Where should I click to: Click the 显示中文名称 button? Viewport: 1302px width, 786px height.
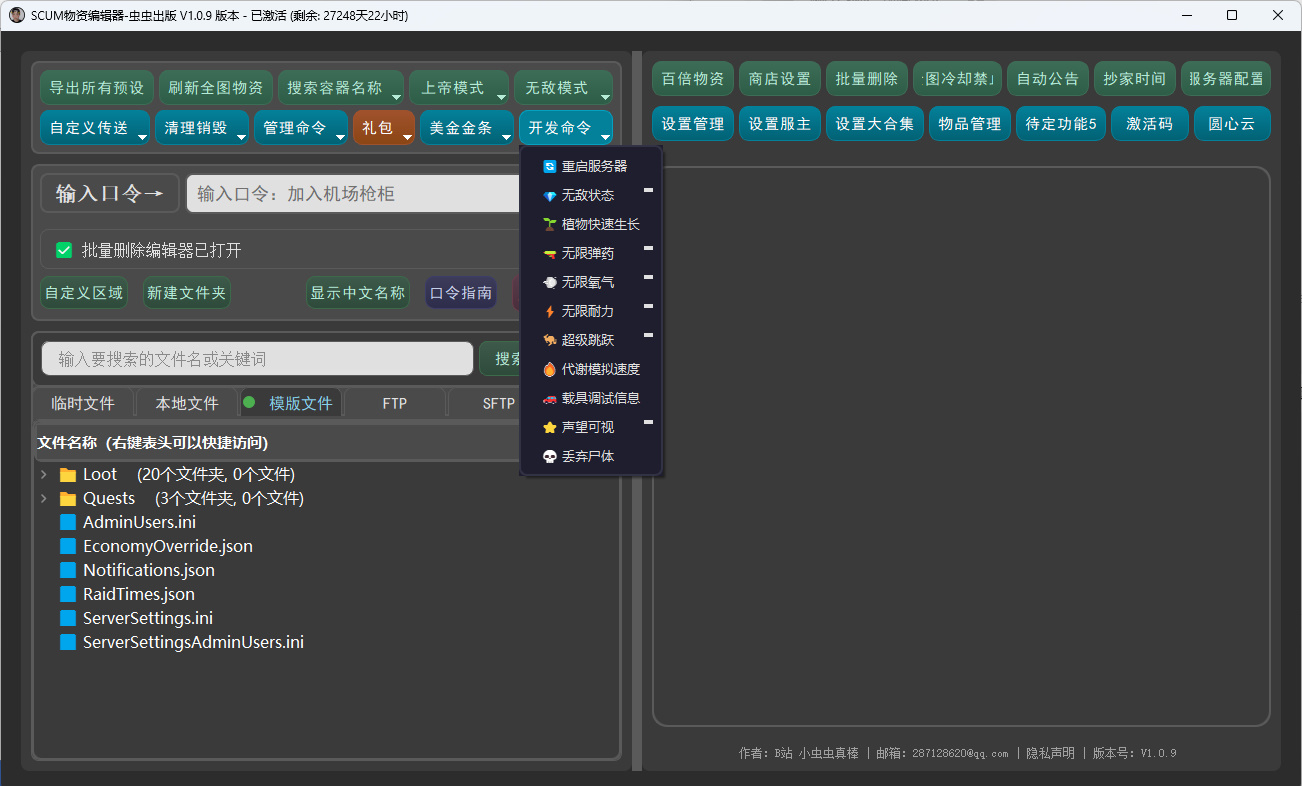click(358, 293)
